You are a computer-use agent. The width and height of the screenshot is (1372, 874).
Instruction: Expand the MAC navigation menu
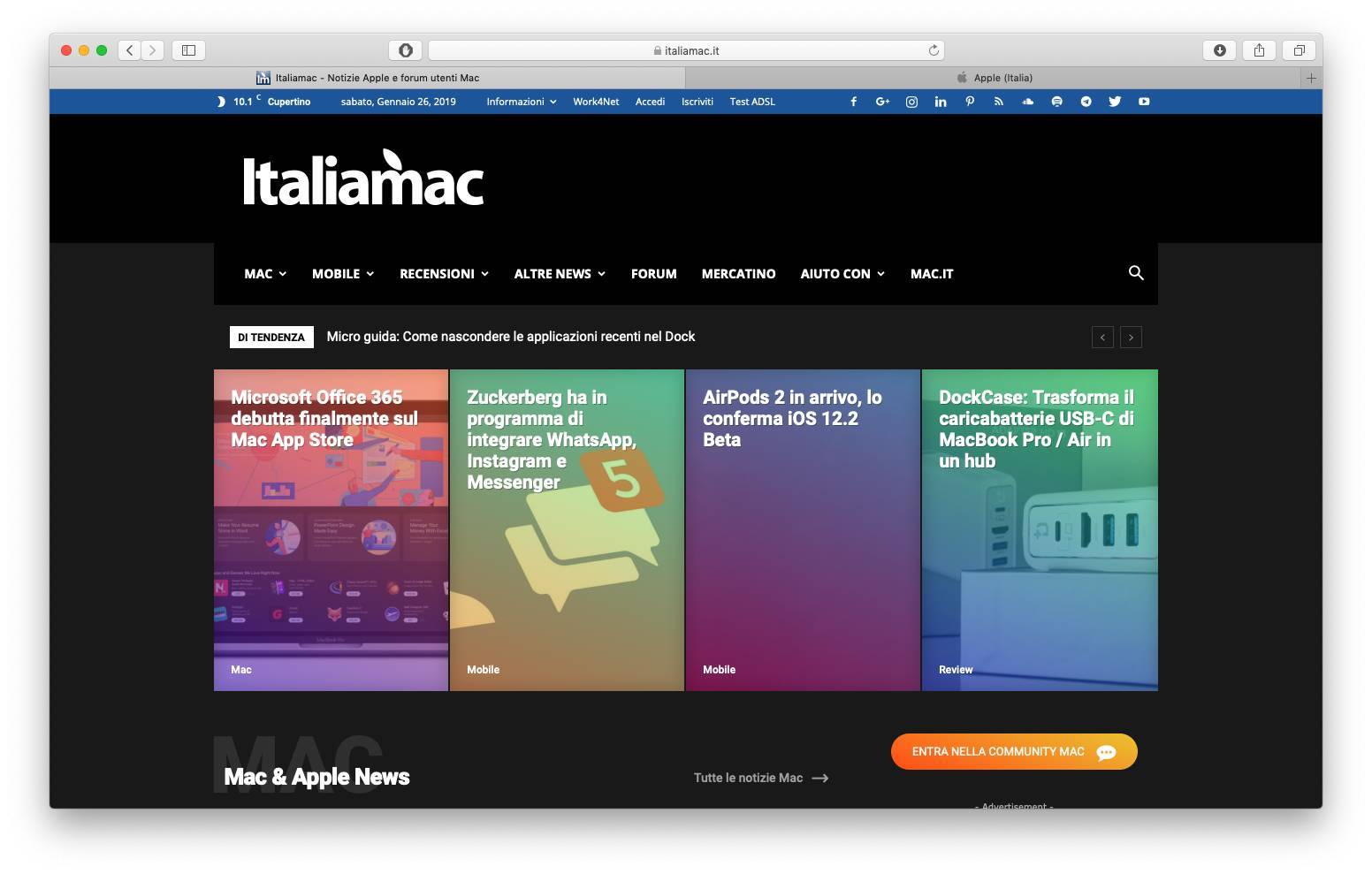[265, 274]
